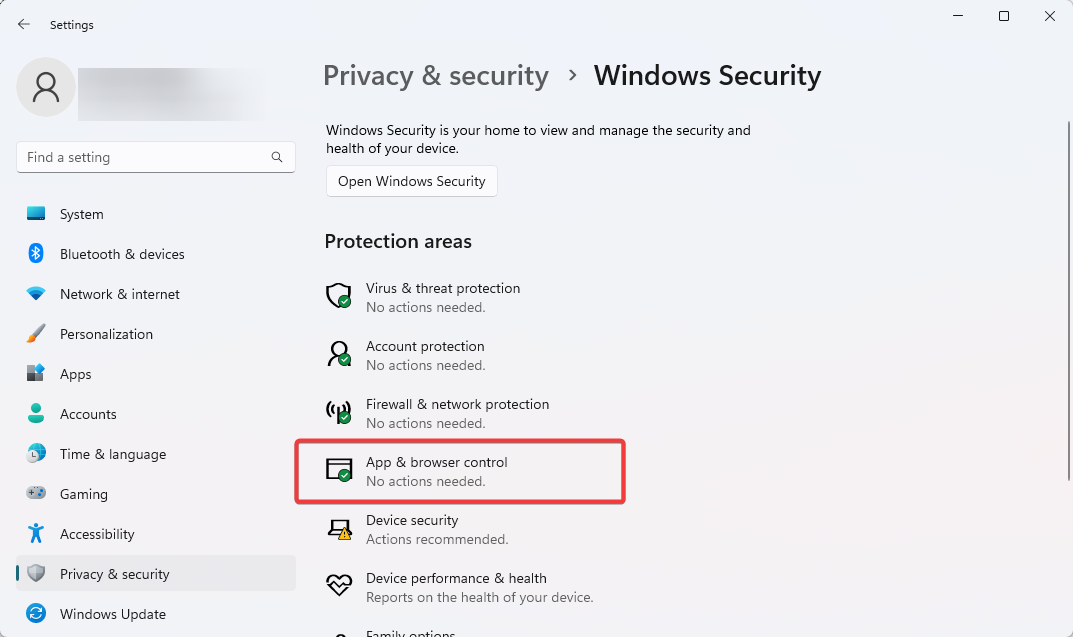Click the Account protection person icon
This screenshot has width=1073, height=637.
(x=339, y=354)
